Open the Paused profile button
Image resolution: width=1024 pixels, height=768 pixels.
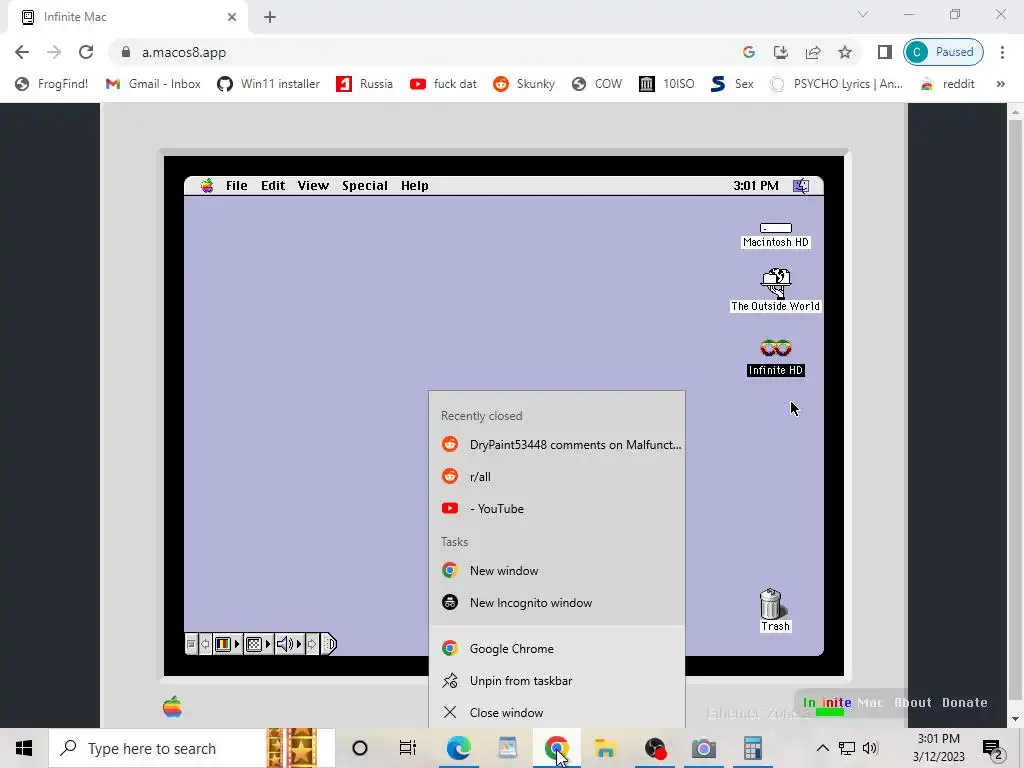[943, 52]
